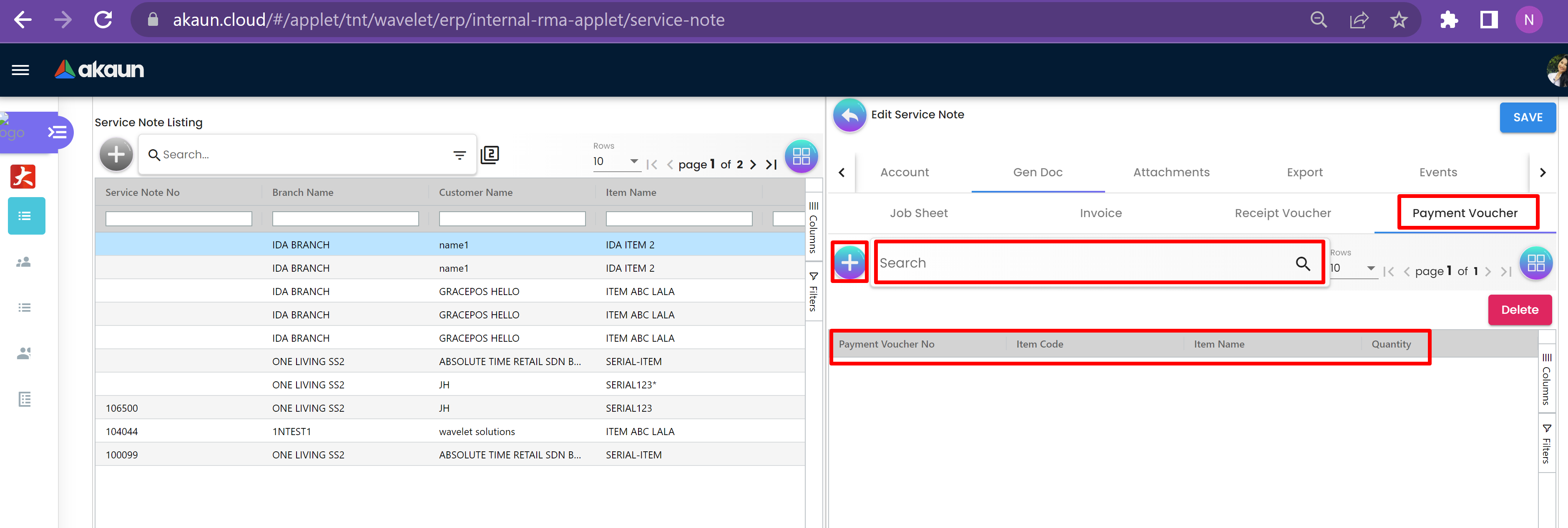Add a payment voucher with plus icon
This screenshot has height=528, width=1568.
[x=849, y=263]
